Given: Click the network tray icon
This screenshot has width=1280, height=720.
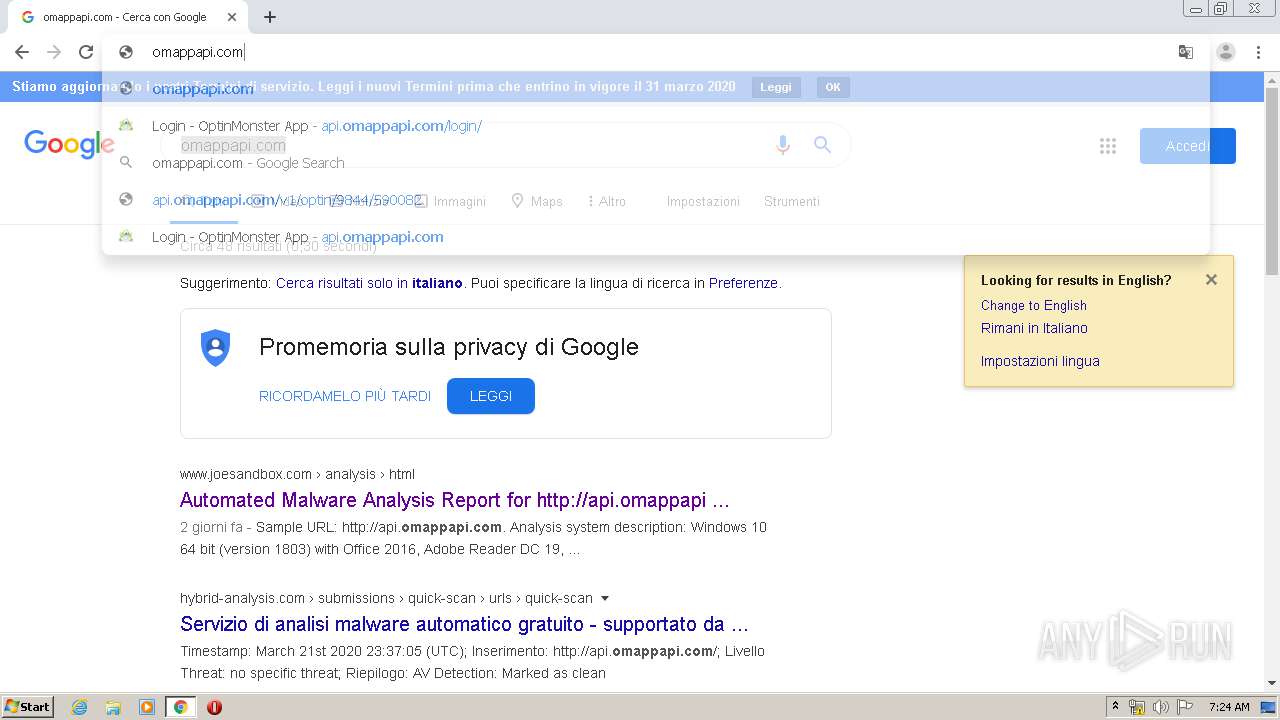Looking at the screenshot, I should point(1137,707).
